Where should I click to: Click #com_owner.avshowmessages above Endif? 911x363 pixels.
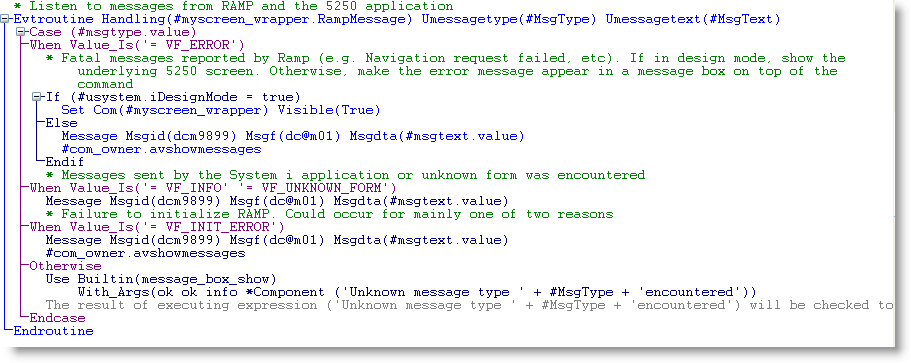(162, 149)
